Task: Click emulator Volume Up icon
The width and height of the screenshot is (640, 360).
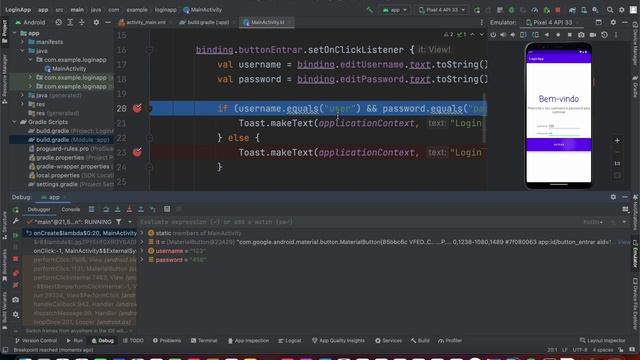Action: [503, 35]
